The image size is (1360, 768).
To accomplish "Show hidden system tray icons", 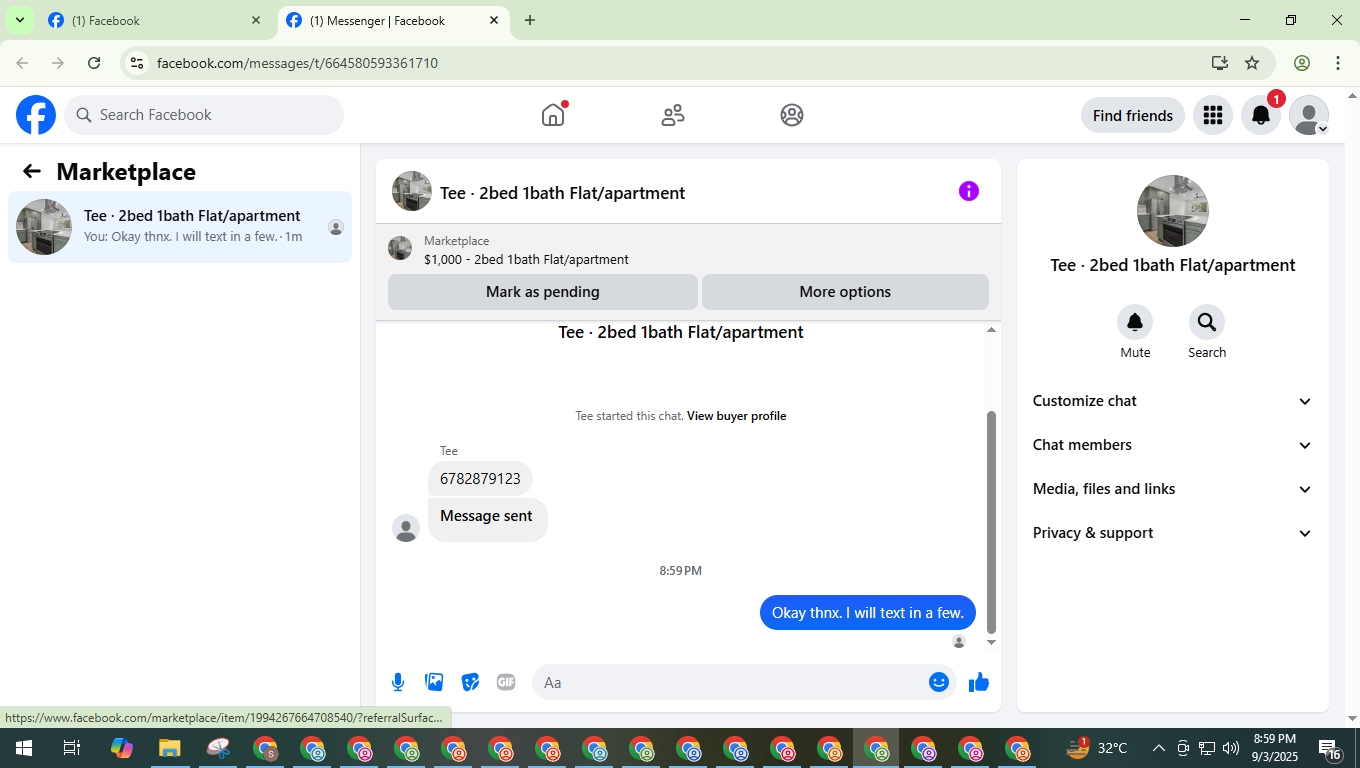I will [1159, 748].
